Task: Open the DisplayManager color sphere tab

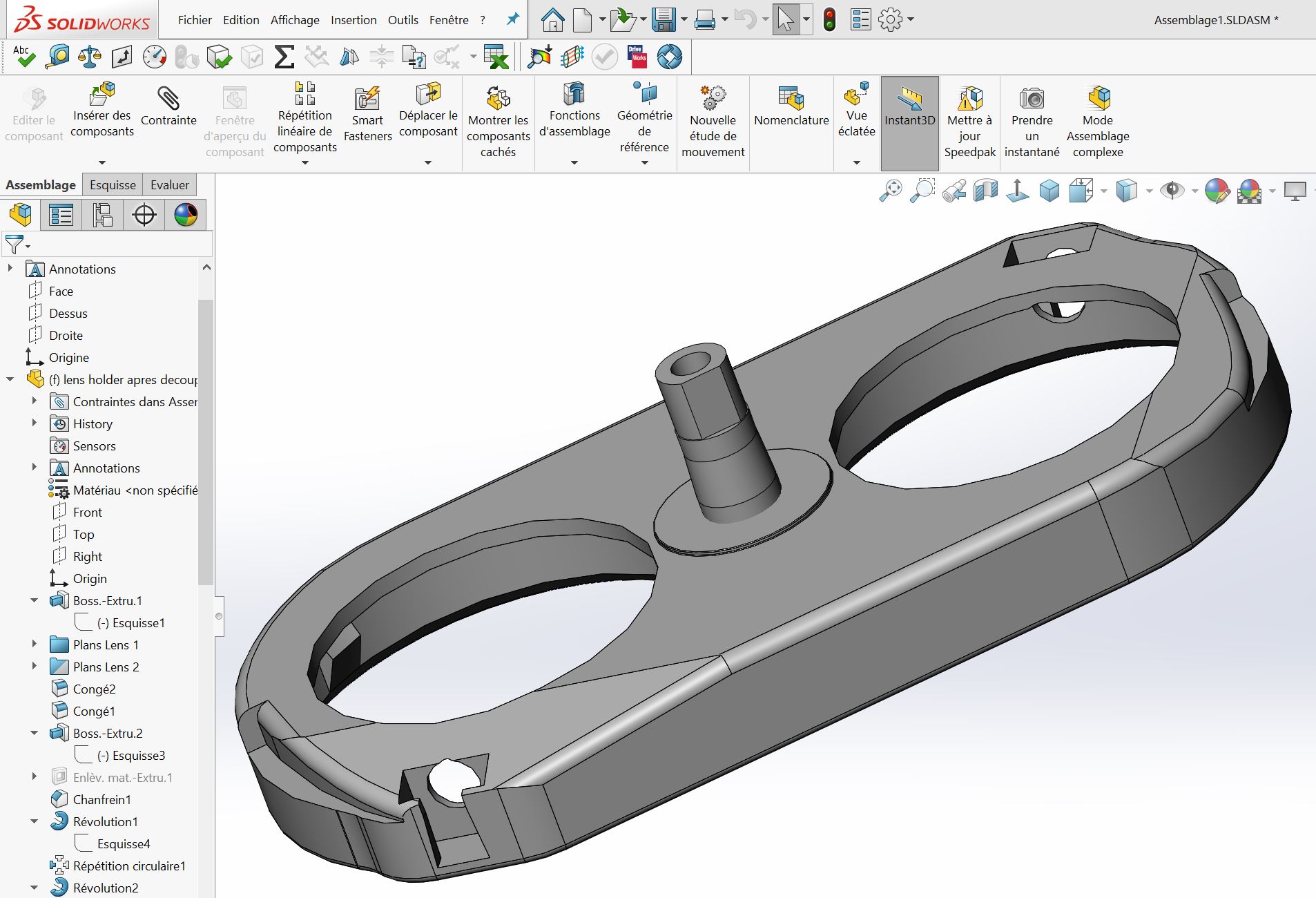Action: (x=185, y=215)
